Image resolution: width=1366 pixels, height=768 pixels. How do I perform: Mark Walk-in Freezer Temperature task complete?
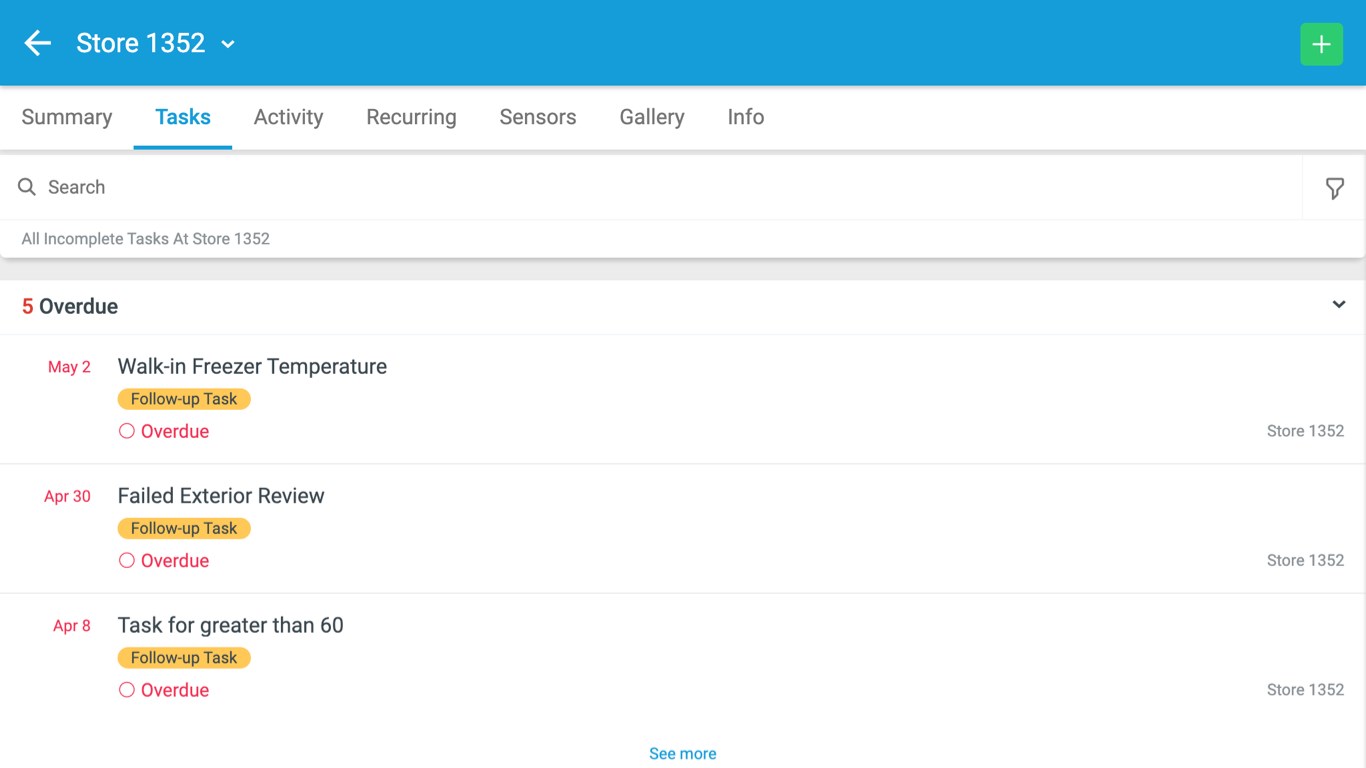(x=126, y=430)
